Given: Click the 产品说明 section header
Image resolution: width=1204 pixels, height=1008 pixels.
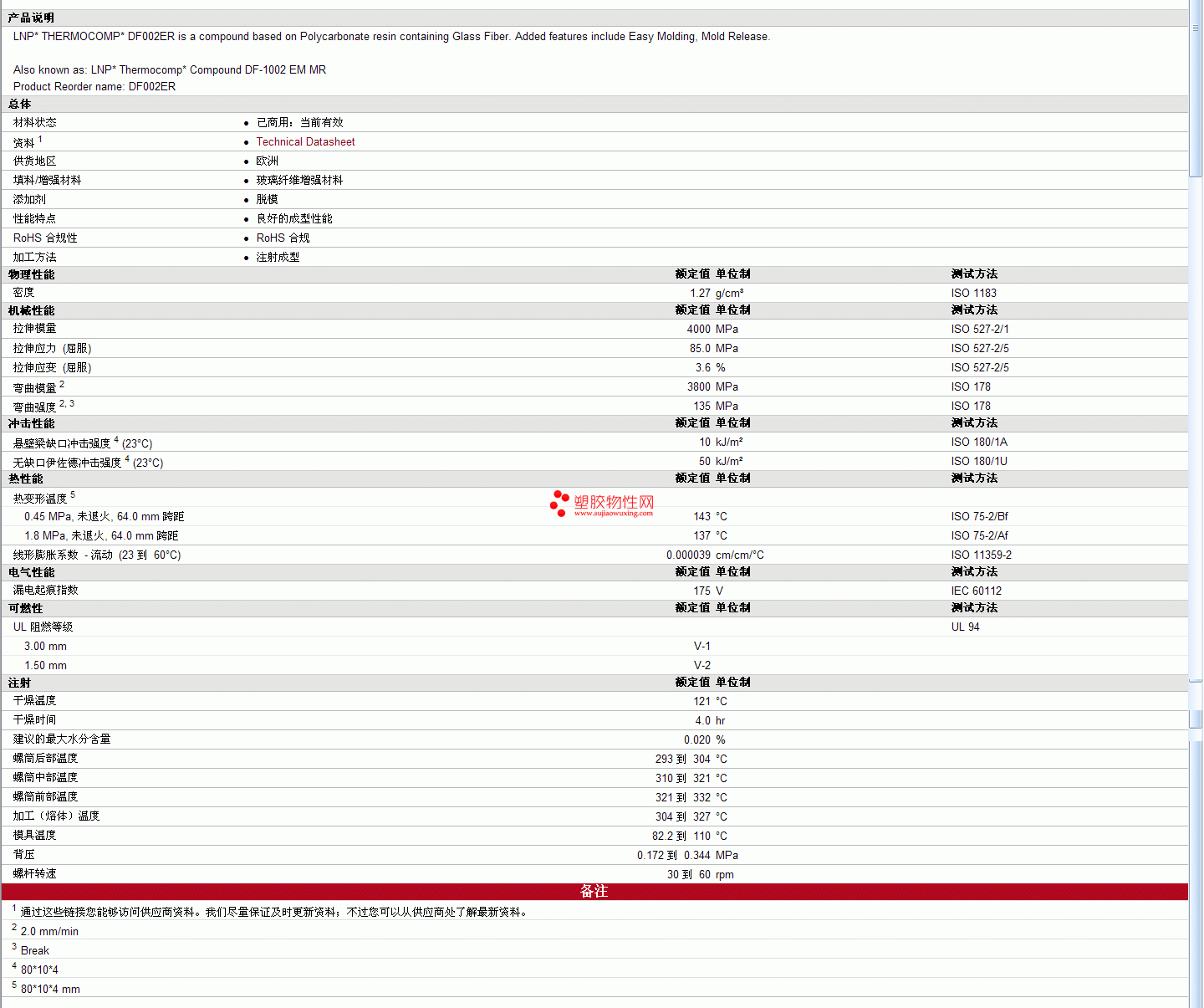Looking at the screenshot, I should pyautogui.click(x=31, y=18).
